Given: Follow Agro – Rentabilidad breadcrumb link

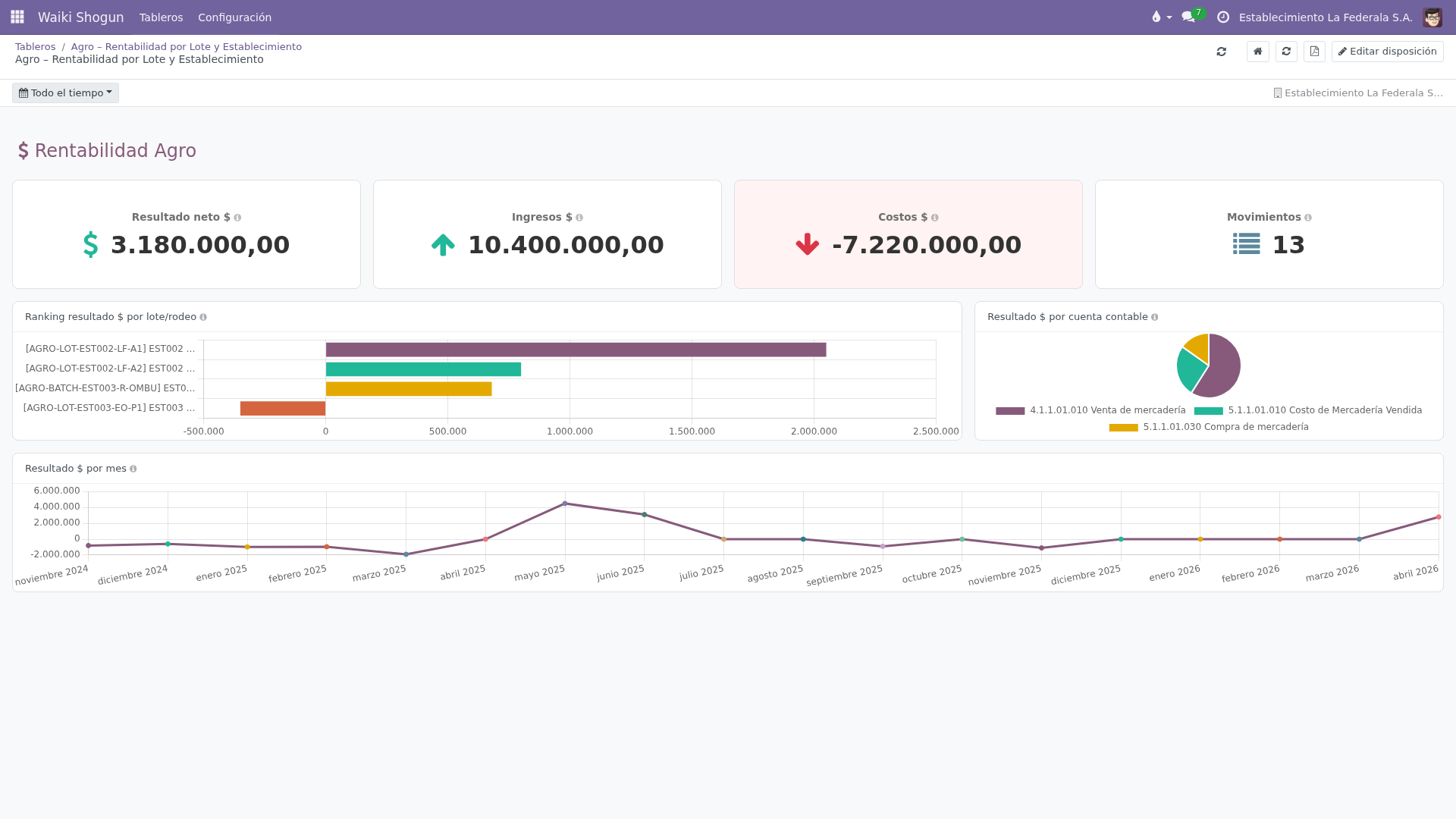Looking at the screenshot, I should click(x=186, y=46).
